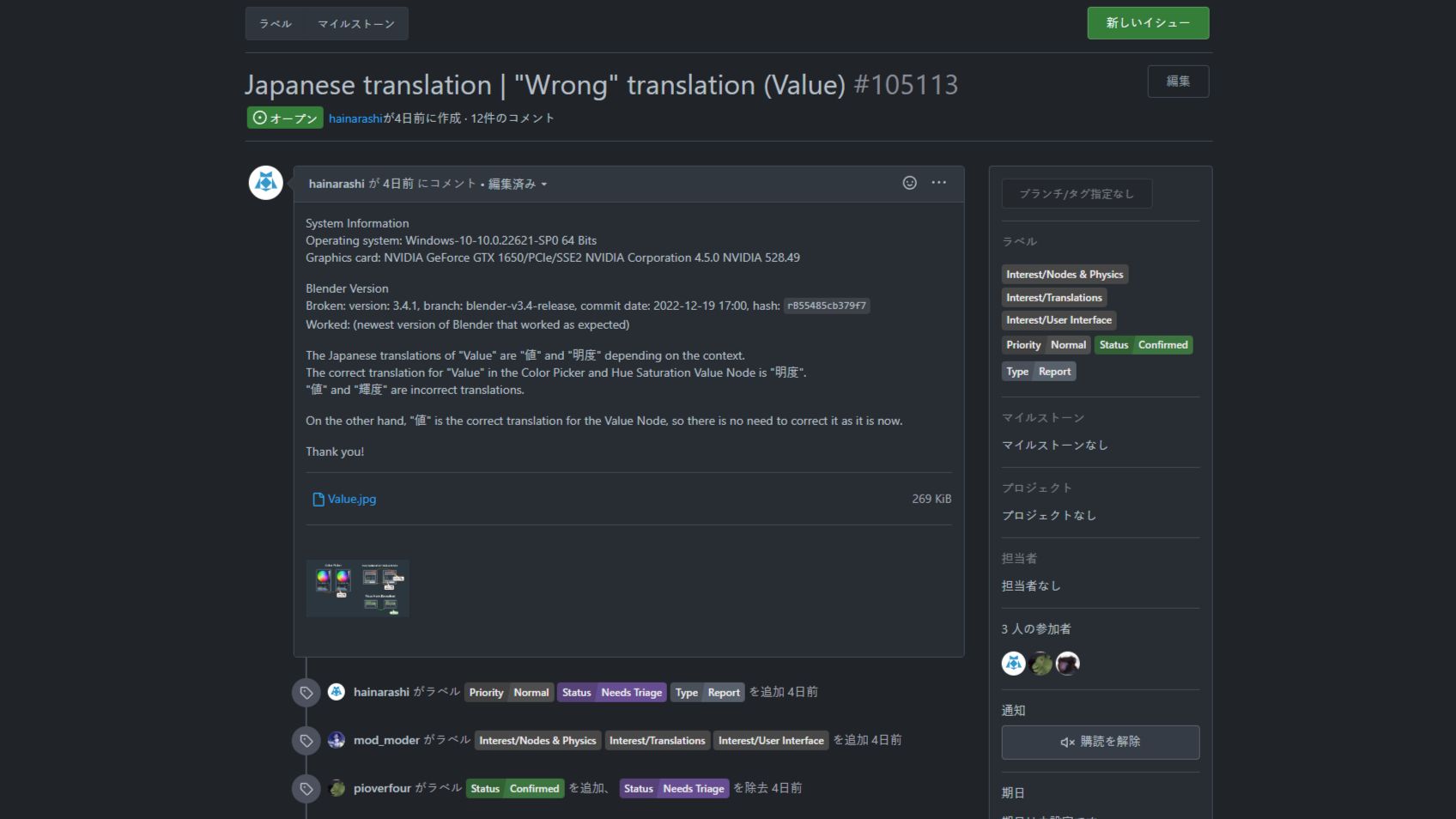
Task: Click the Value.jpg file attachment icon
Action: (x=318, y=499)
